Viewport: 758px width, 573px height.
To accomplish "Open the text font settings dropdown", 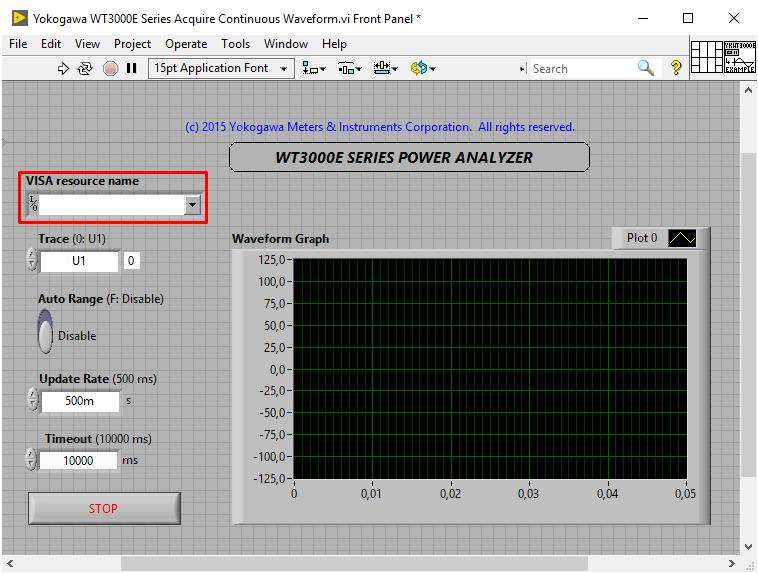I will pyautogui.click(x=220, y=69).
